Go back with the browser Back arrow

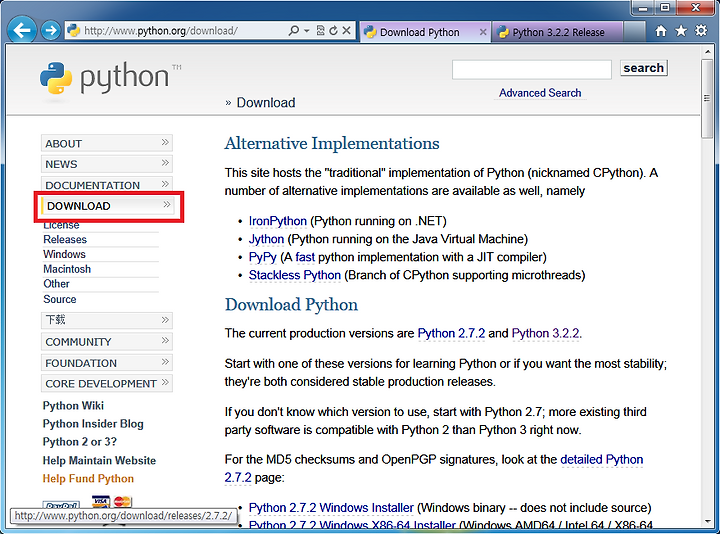point(22,30)
